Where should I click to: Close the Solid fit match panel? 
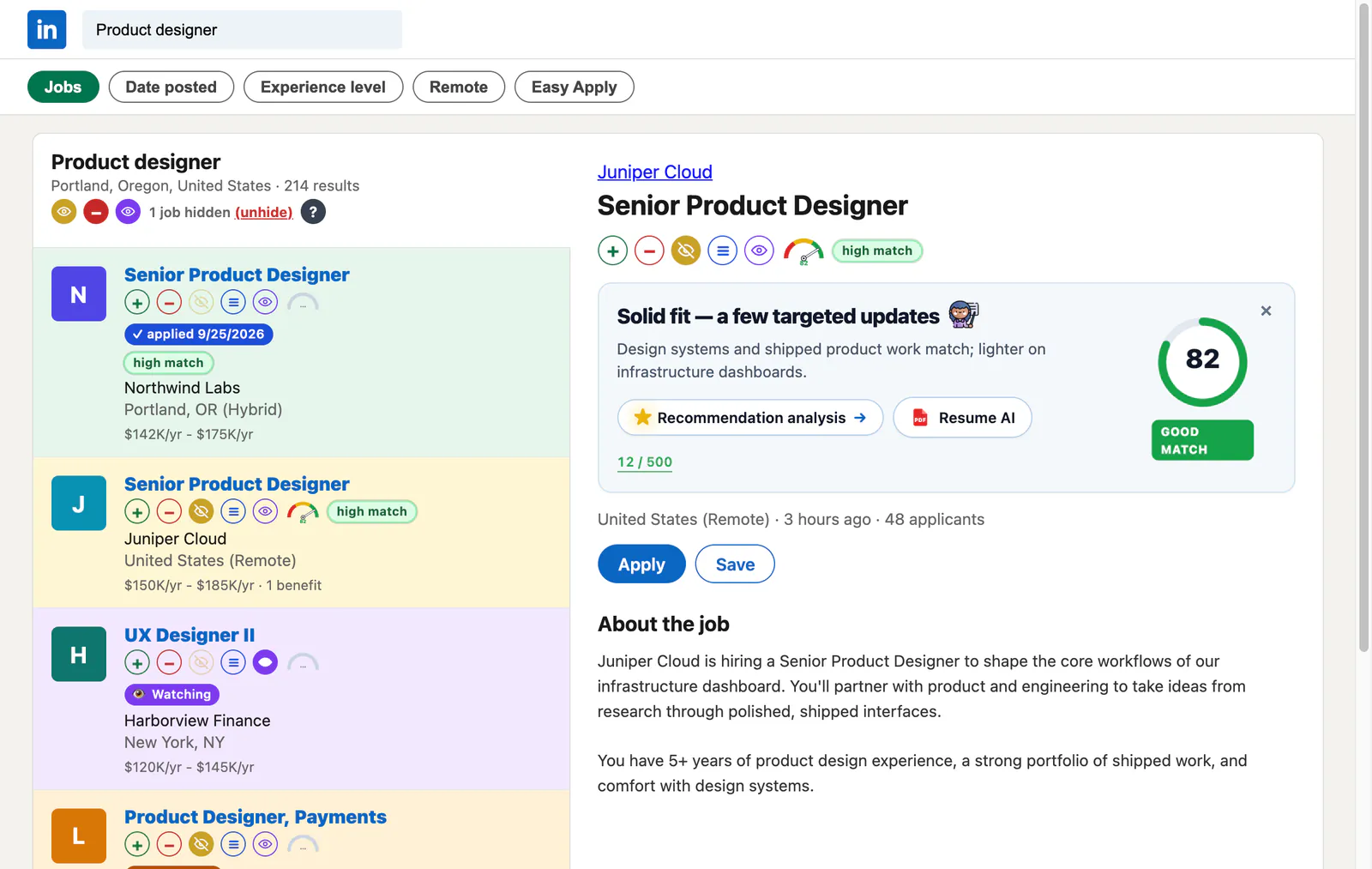click(1266, 311)
